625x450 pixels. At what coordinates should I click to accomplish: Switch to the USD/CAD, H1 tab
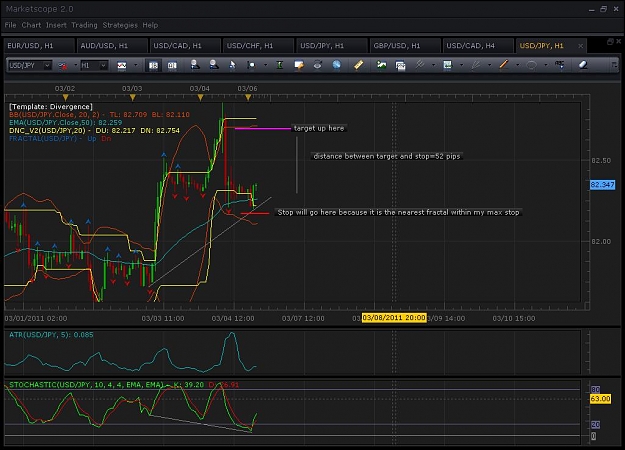(185, 46)
